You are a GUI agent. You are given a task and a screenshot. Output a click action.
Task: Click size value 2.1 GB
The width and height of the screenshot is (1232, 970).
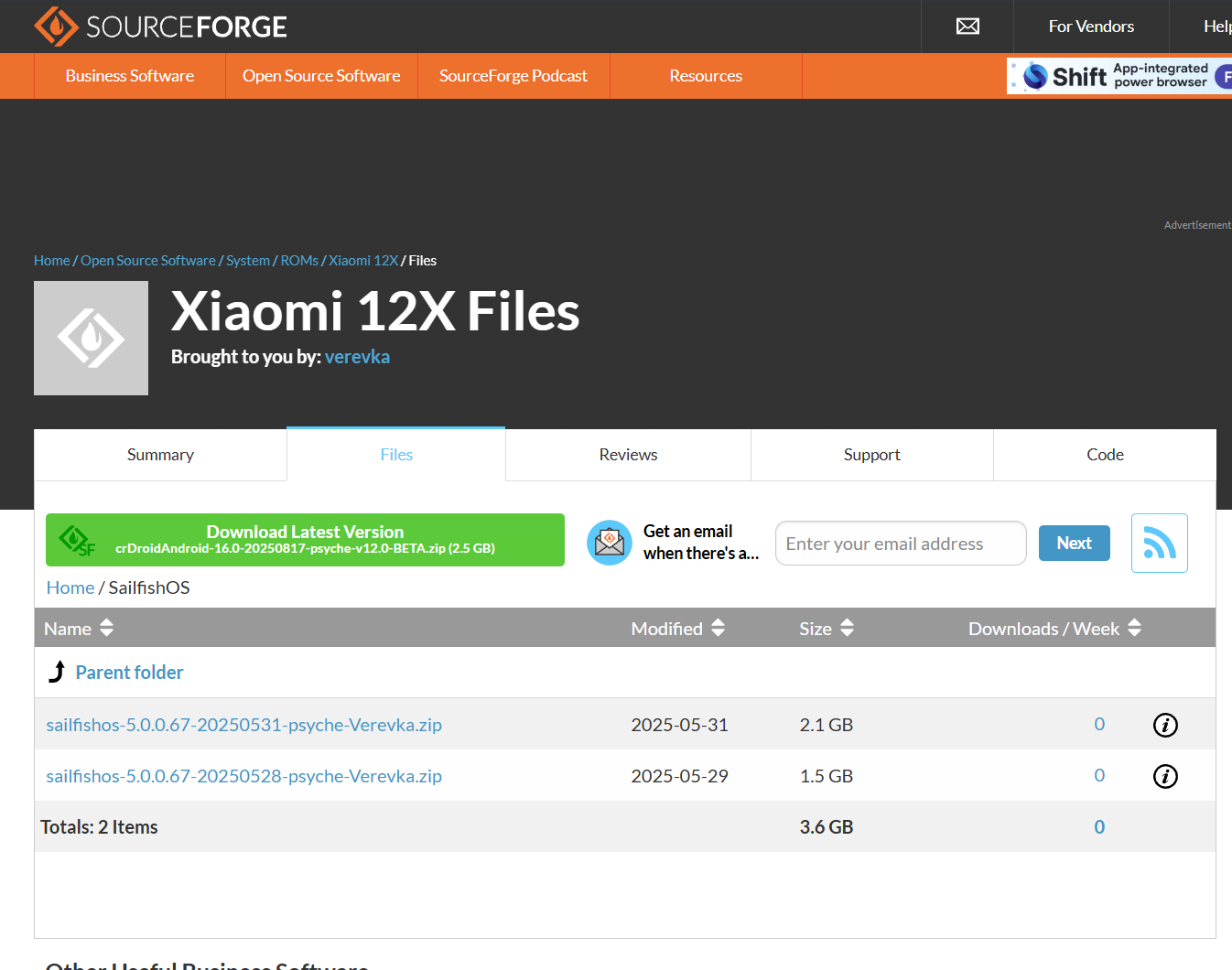pyautogui.click(x=827, y=725)
